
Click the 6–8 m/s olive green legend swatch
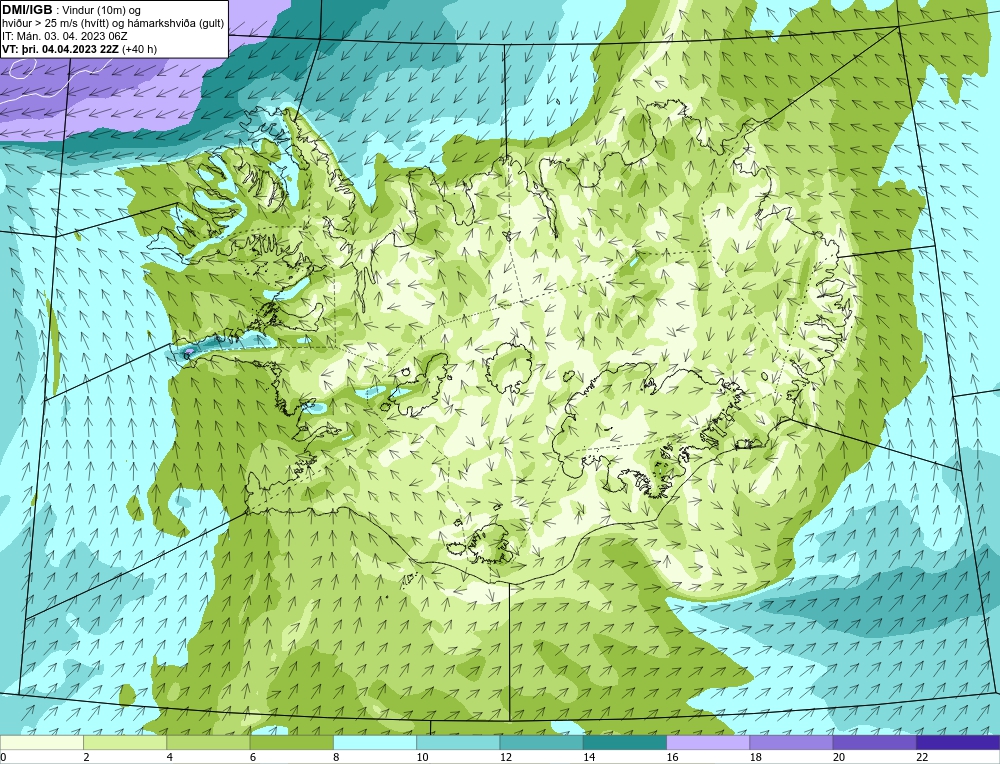click(x=291, y=743)
